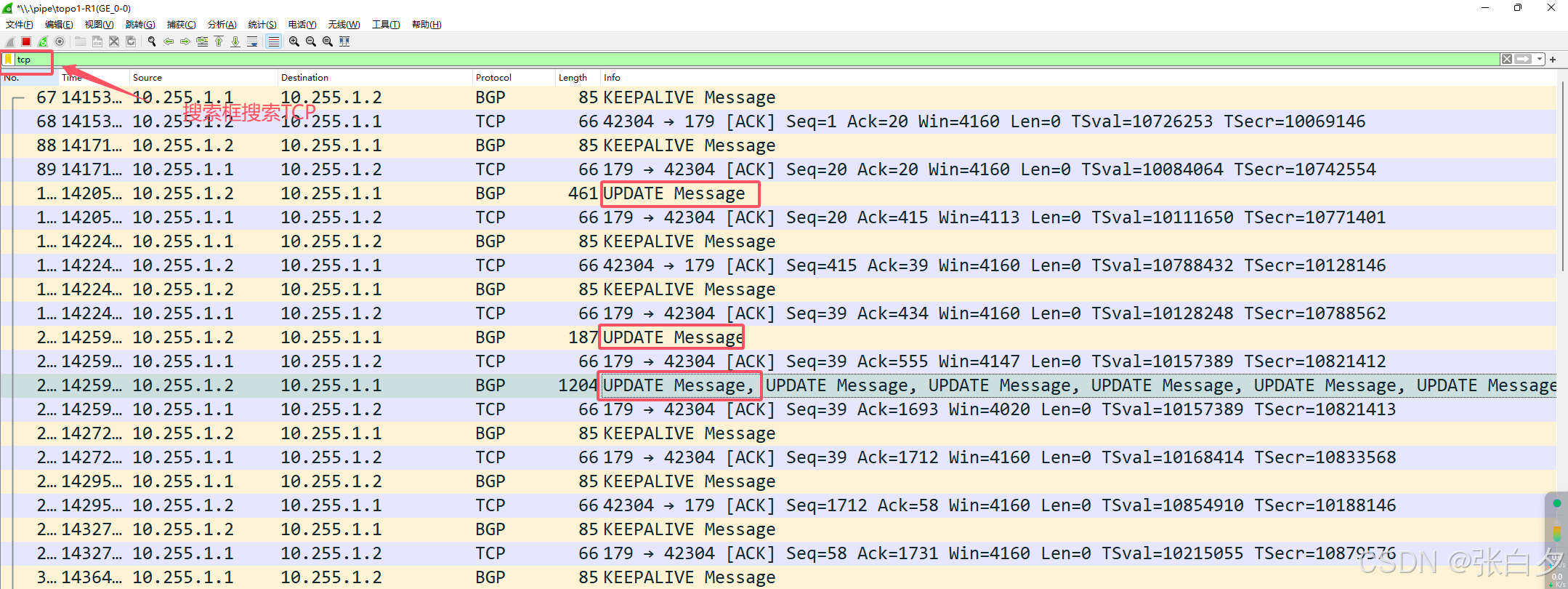Select packet 67 KEEPALIVE Message row

(779, 97)
